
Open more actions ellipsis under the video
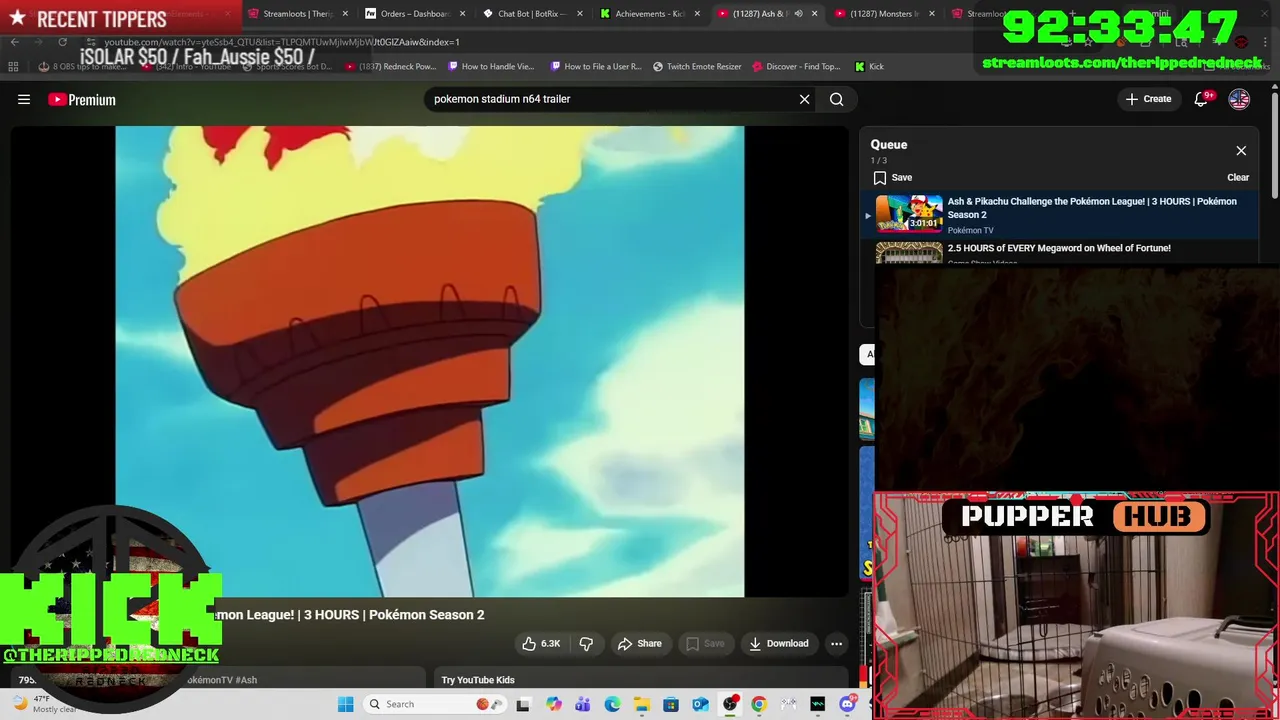(x=837, y=644)
